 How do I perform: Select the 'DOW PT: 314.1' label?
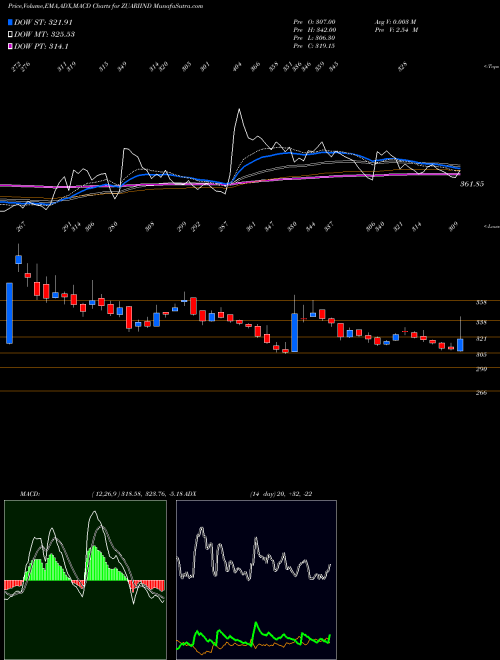(x=41, y=46)
